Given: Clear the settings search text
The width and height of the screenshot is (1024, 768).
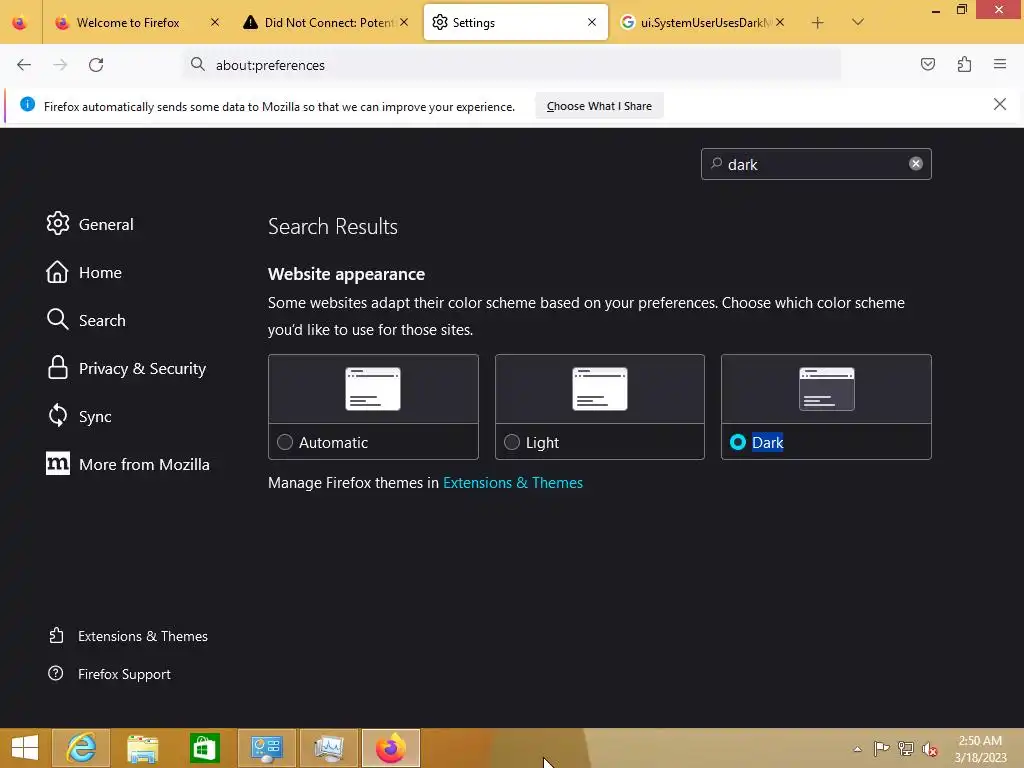Looking at the screenshot, I should point(916,164).
